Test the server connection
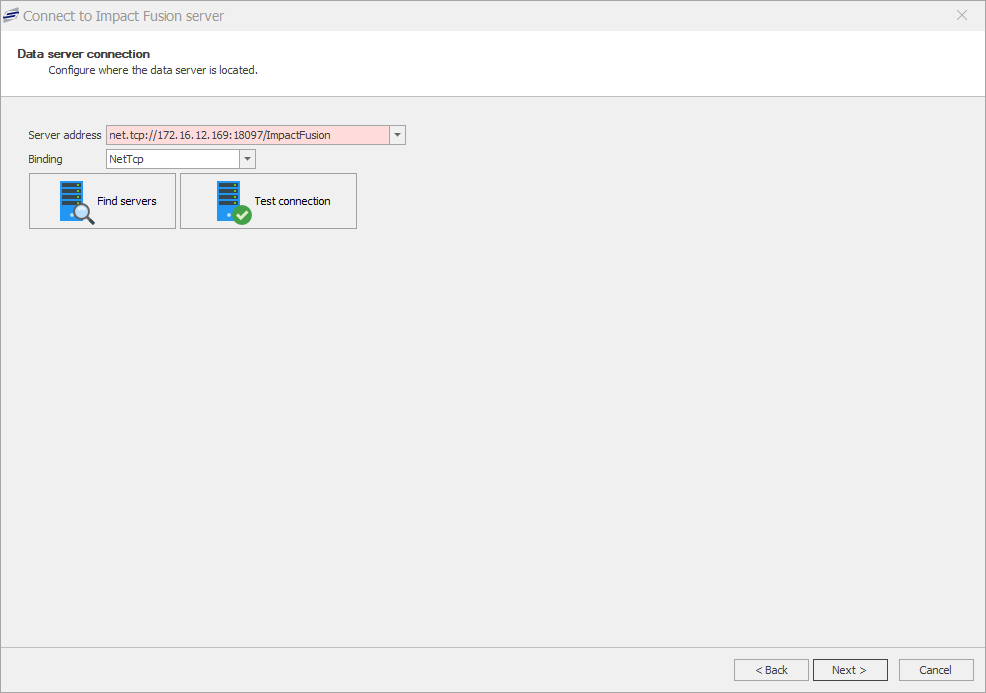Screen dimensions: 986x693 pos(269,201)
